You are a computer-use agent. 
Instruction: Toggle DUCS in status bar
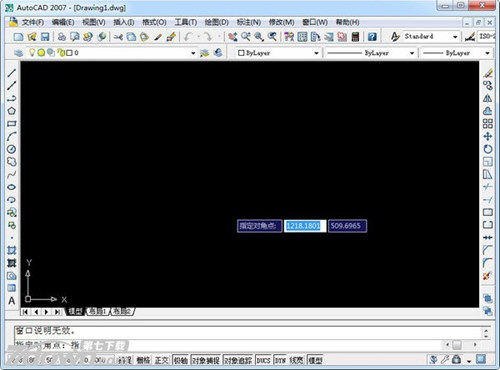(x=263, y=360)
